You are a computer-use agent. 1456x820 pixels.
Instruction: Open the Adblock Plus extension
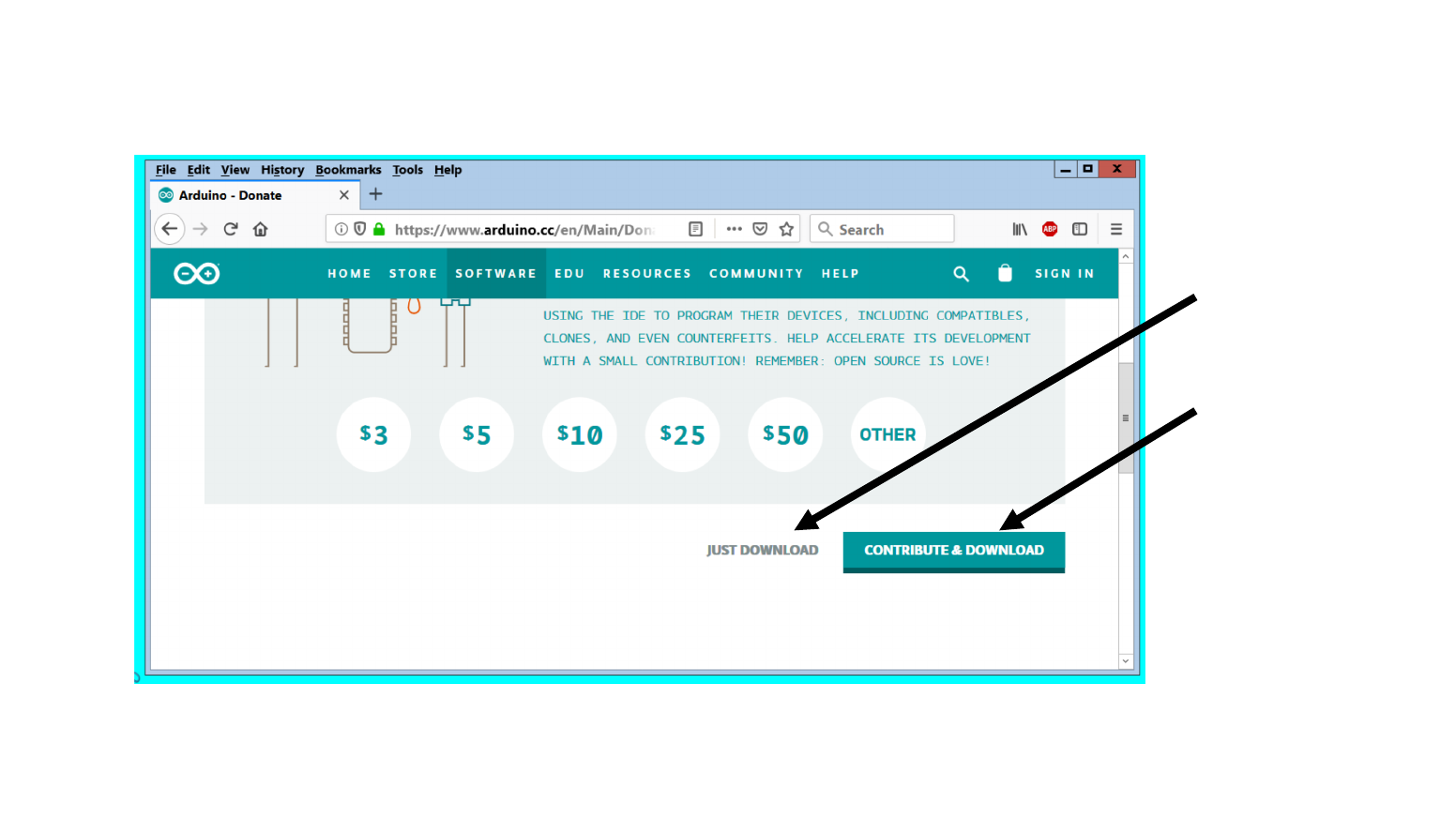[1050, 229]
